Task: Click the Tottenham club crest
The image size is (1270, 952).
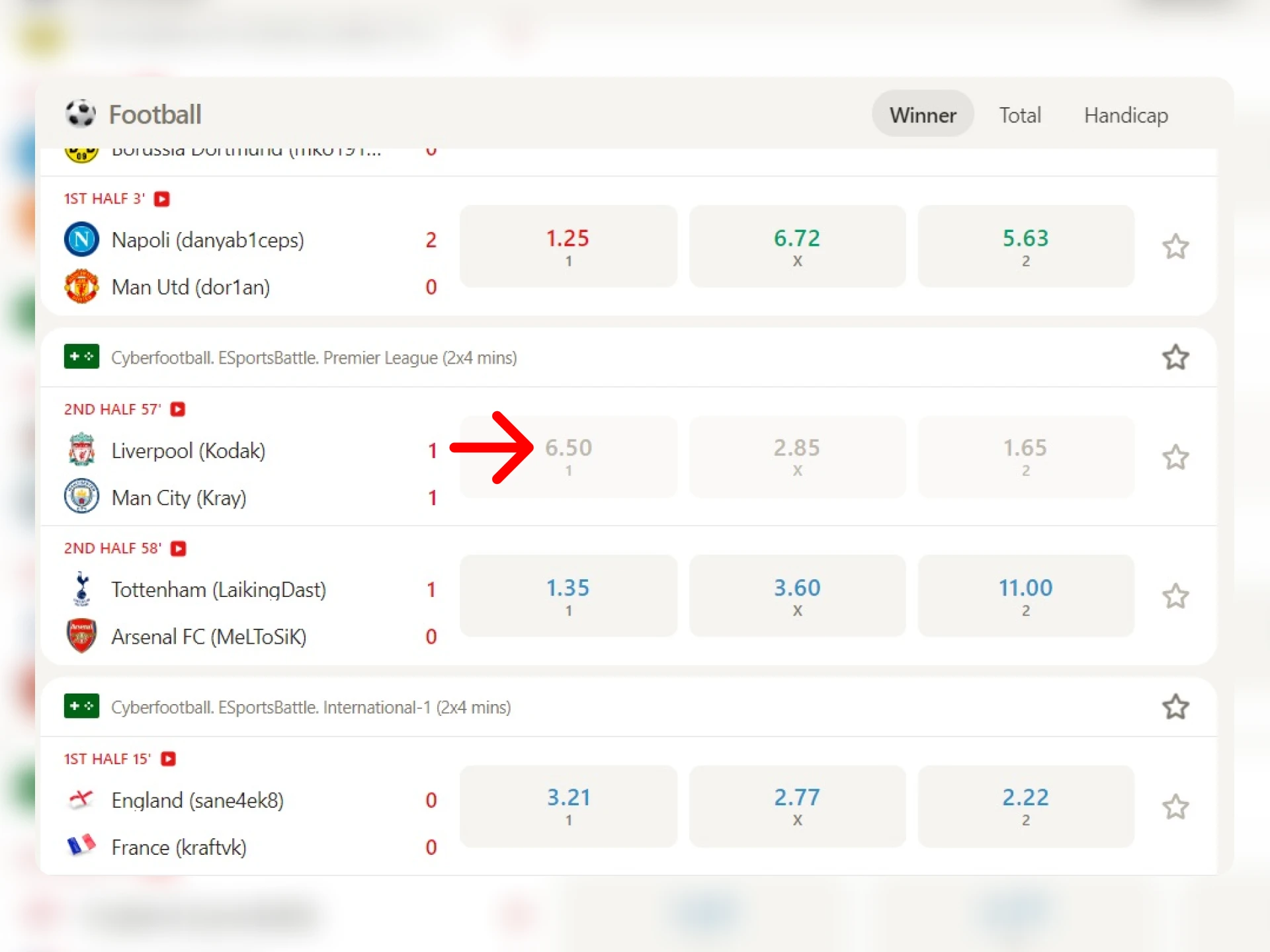Action: pos(81,589)
